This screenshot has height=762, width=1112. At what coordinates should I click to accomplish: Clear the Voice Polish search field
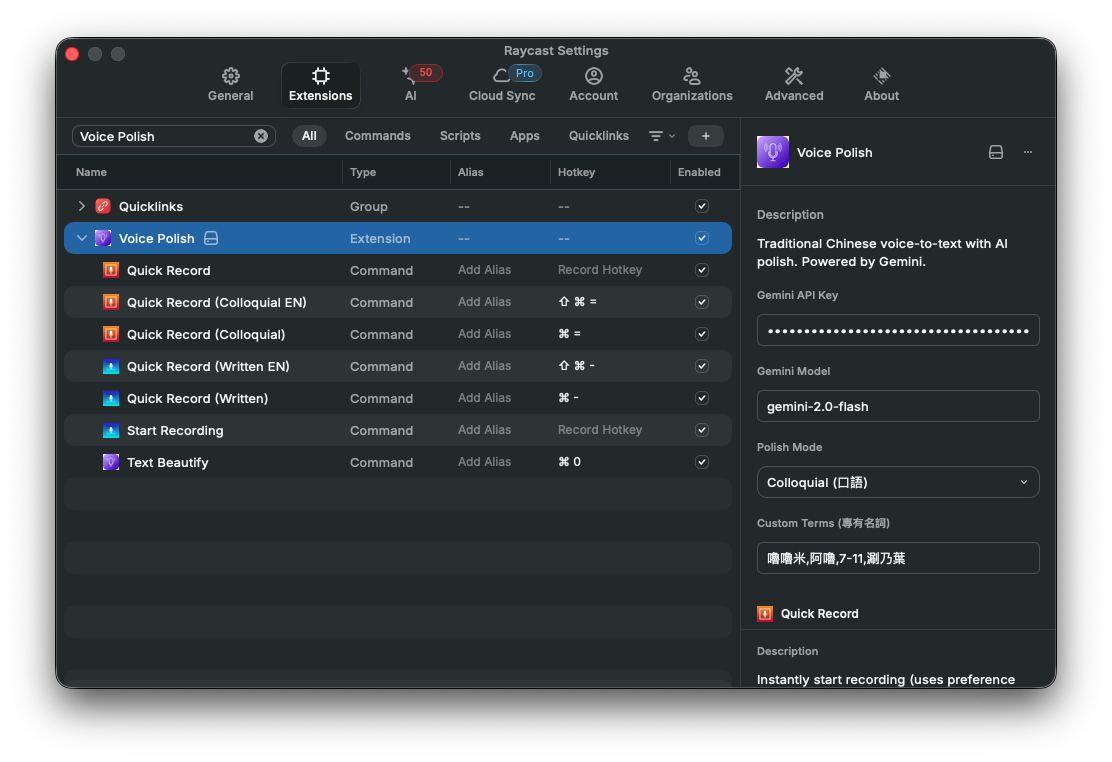coord(260,136)
